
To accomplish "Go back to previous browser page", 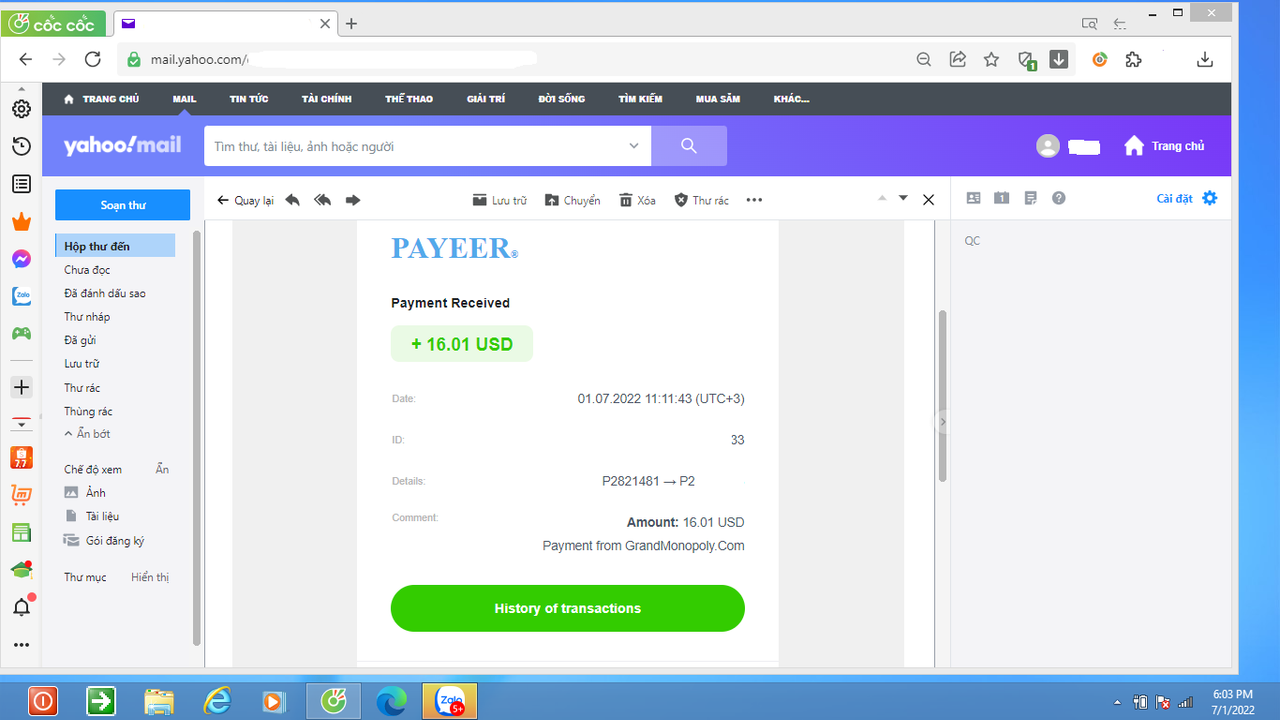I will pyautogui.click(x=26, y=59).
